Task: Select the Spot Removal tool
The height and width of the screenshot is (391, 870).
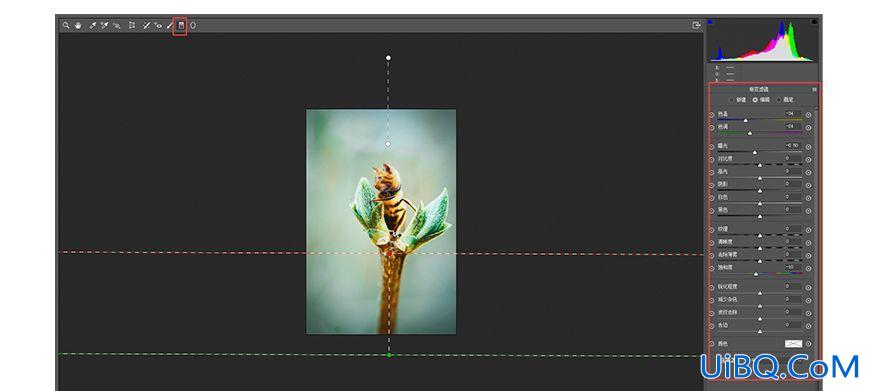Action: point(146,26)
